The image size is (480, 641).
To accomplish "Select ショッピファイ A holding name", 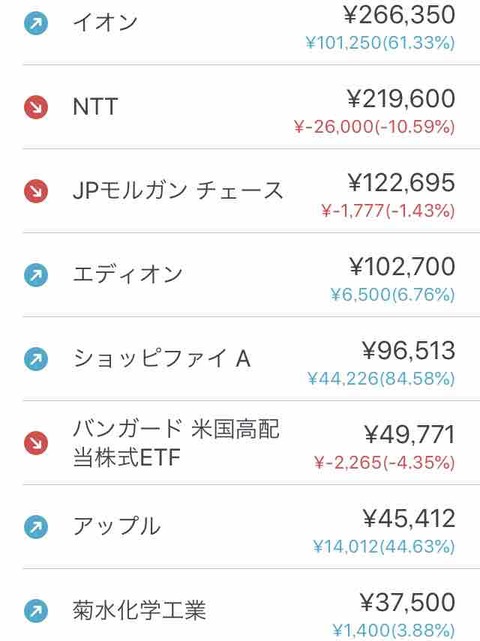I will (161, 359).
